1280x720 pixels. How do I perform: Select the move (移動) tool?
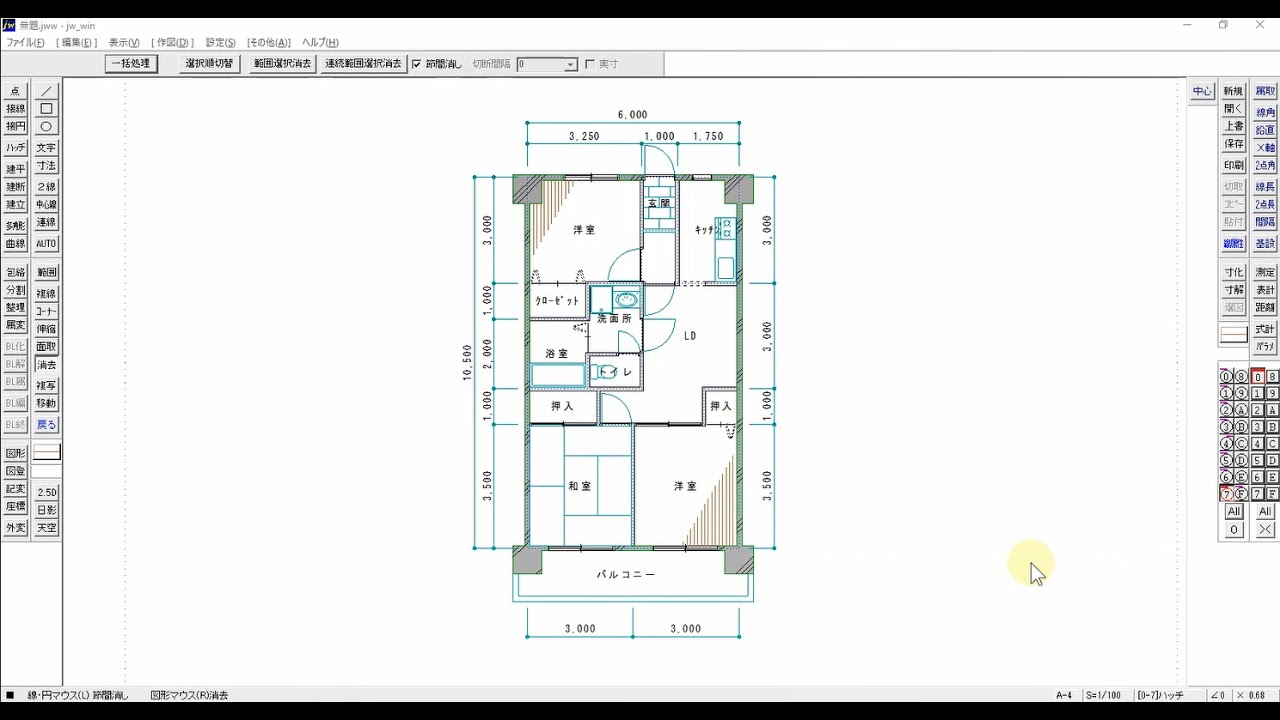tap(46, 404)
